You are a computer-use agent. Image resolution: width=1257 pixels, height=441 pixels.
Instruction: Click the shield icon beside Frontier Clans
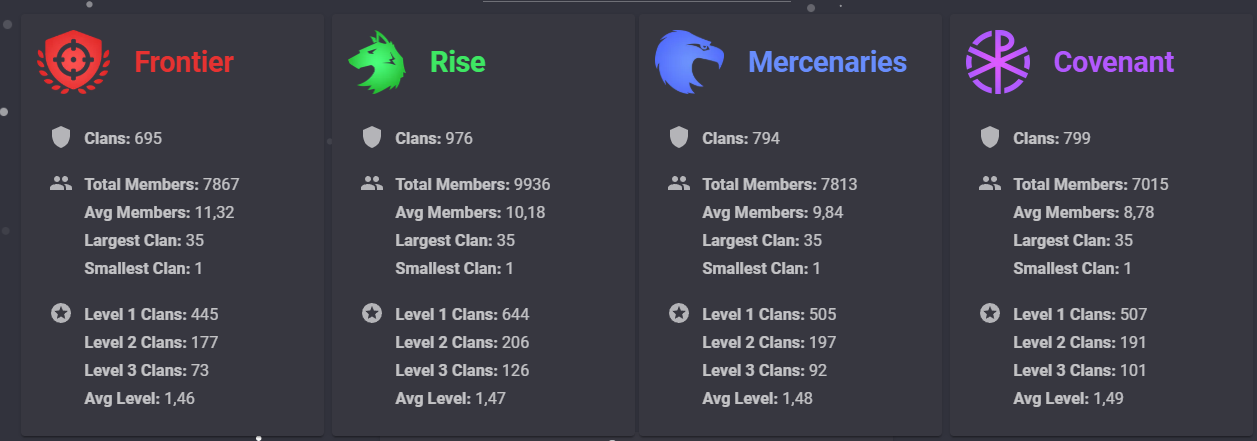pyautogui.click(x=61, y=138)
